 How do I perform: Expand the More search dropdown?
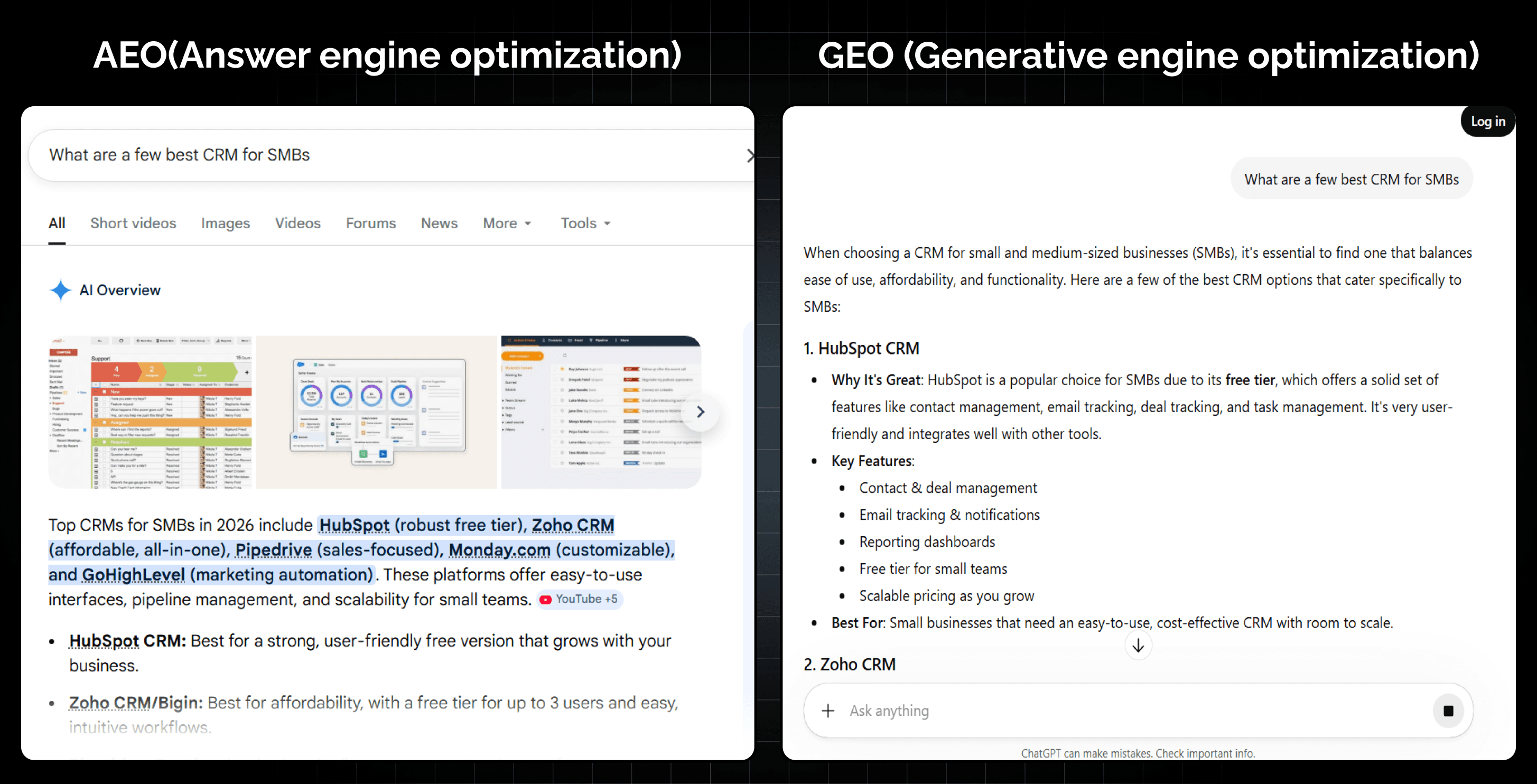[507, 223]
